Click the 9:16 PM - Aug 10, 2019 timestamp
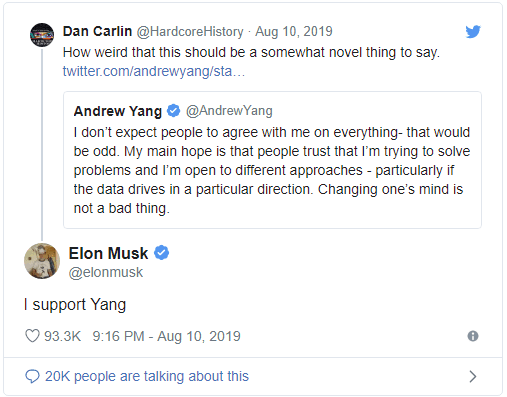 (x=166, y=336)
